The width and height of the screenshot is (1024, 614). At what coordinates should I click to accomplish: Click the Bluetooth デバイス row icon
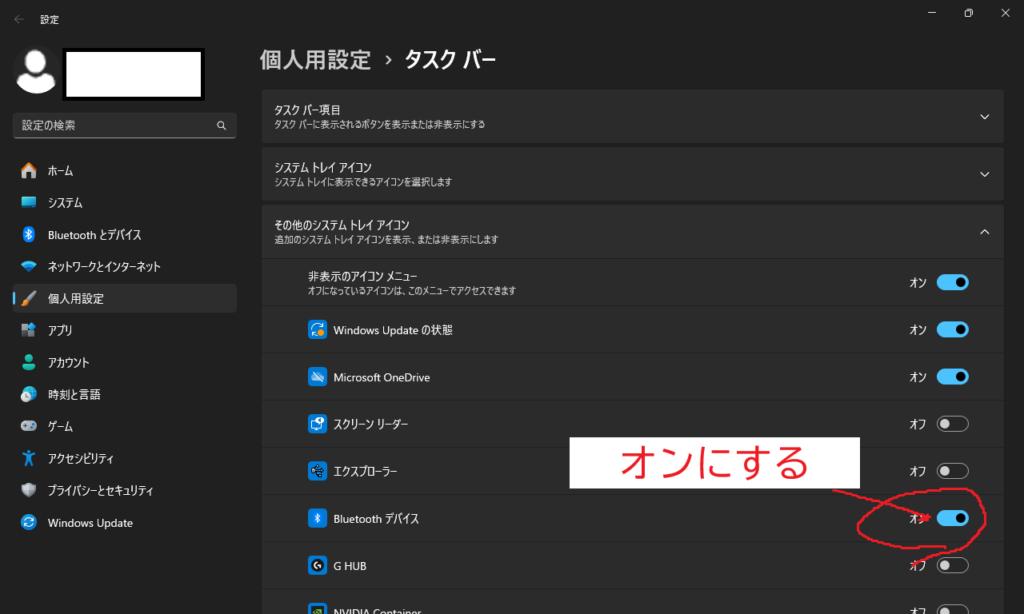point(318,518)
